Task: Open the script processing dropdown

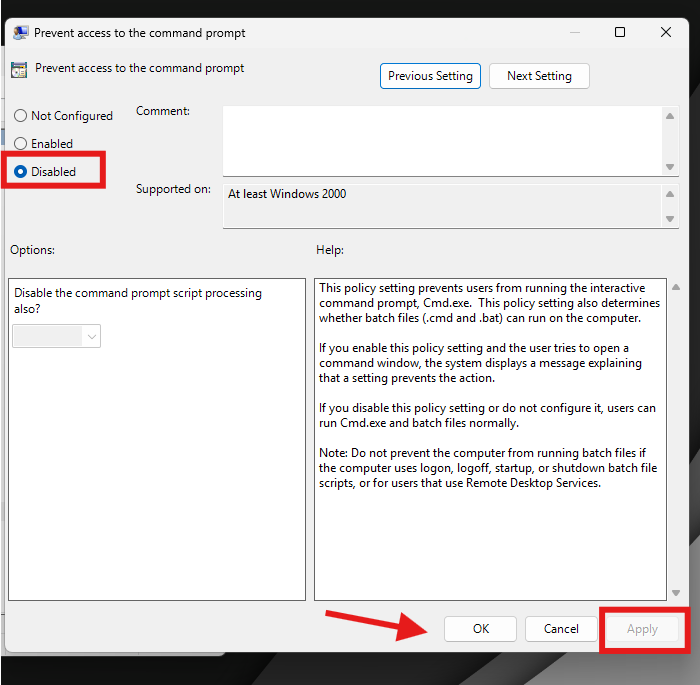Action: 56,336
